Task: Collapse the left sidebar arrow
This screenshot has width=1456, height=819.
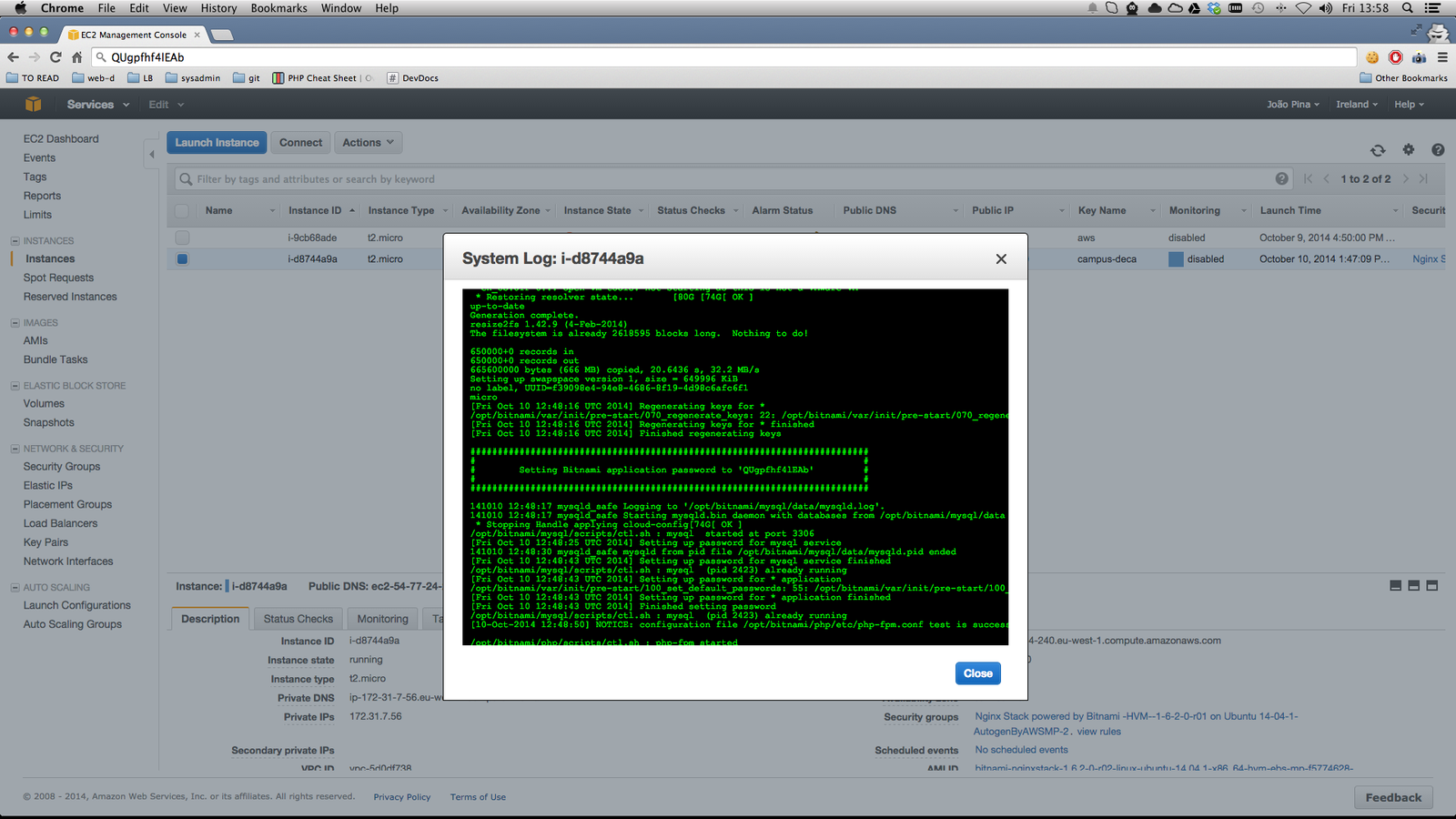Action: point(152,154)
